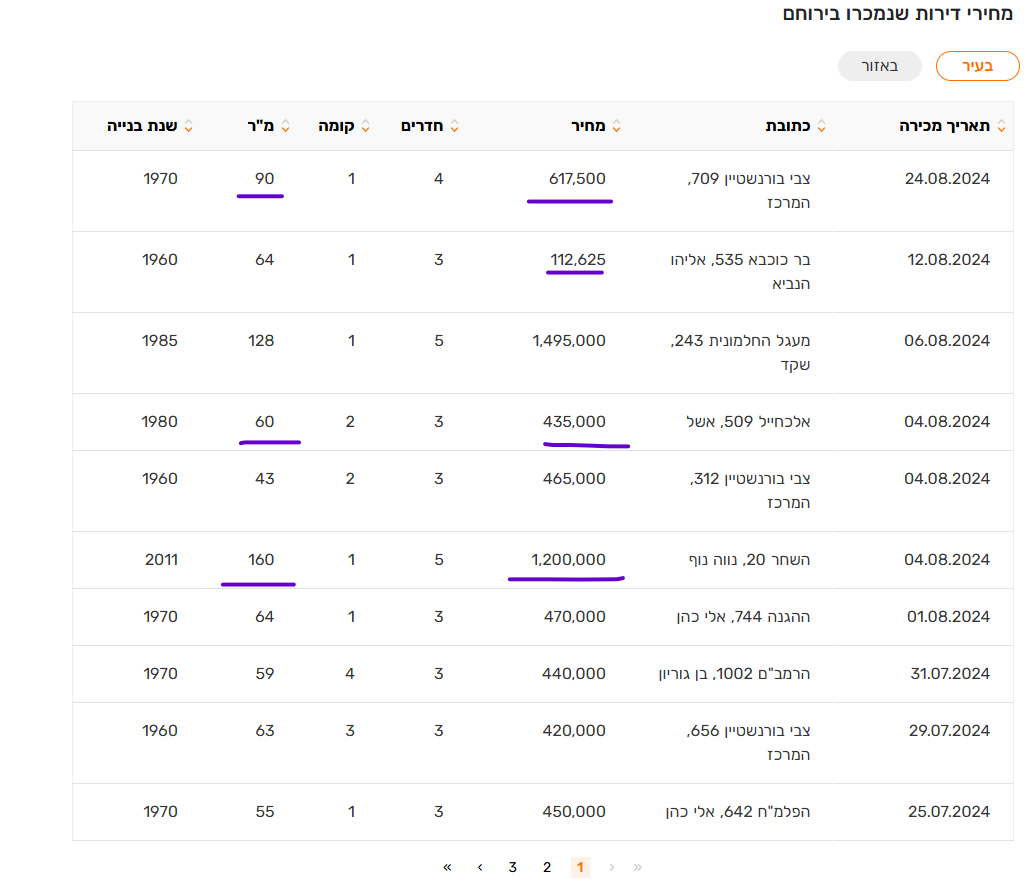Click the 12.08.2024 sale date cell
The image size is (1029, 882).
tap(947, 260)
